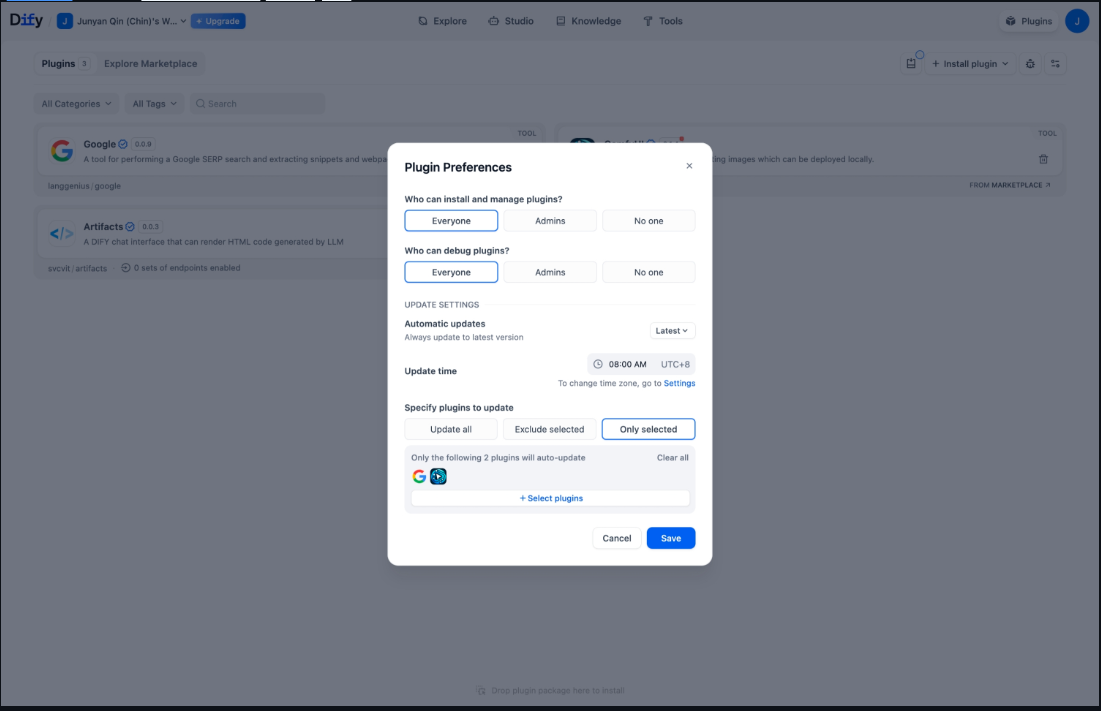Click the clock icon in update time
Screen dimensions: 1101x711
pos(598,364)
